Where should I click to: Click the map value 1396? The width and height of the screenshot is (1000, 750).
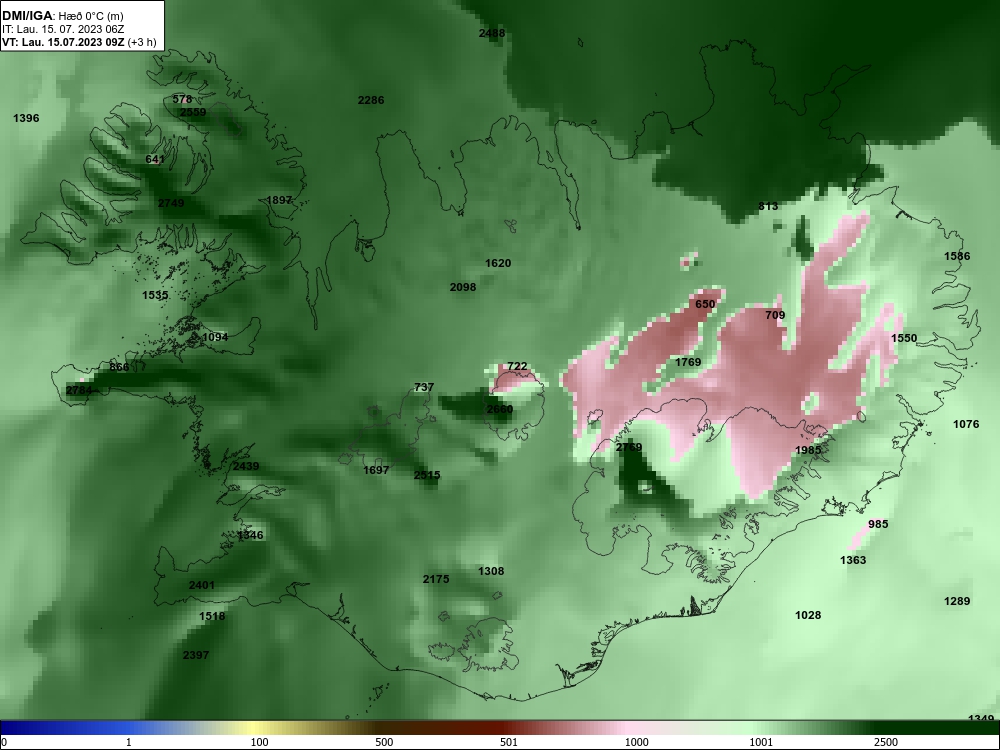[x=26, y=118]
